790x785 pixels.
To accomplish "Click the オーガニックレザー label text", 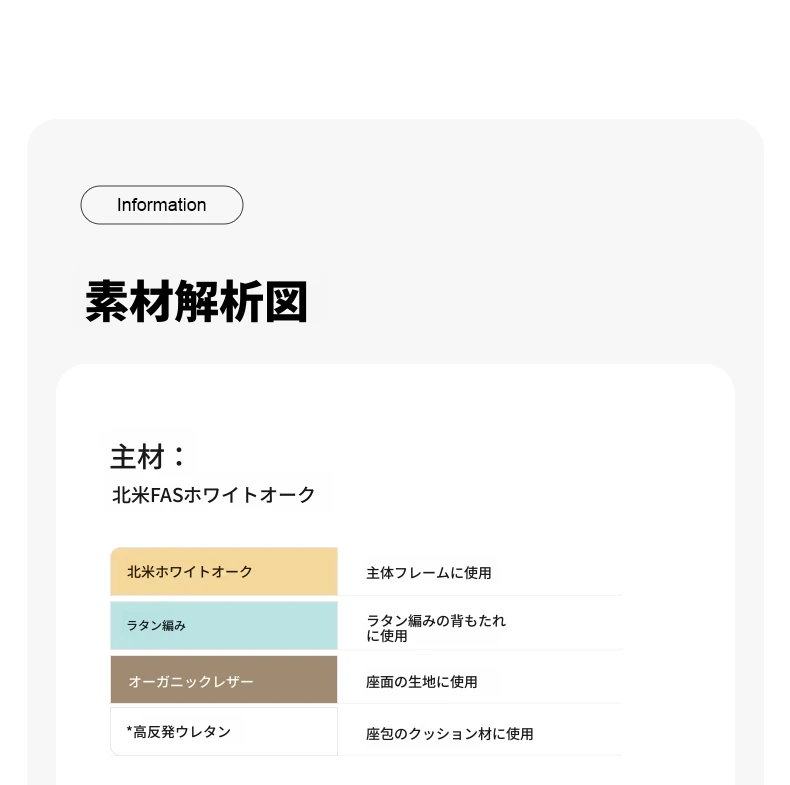I will (x=191, y=682).
